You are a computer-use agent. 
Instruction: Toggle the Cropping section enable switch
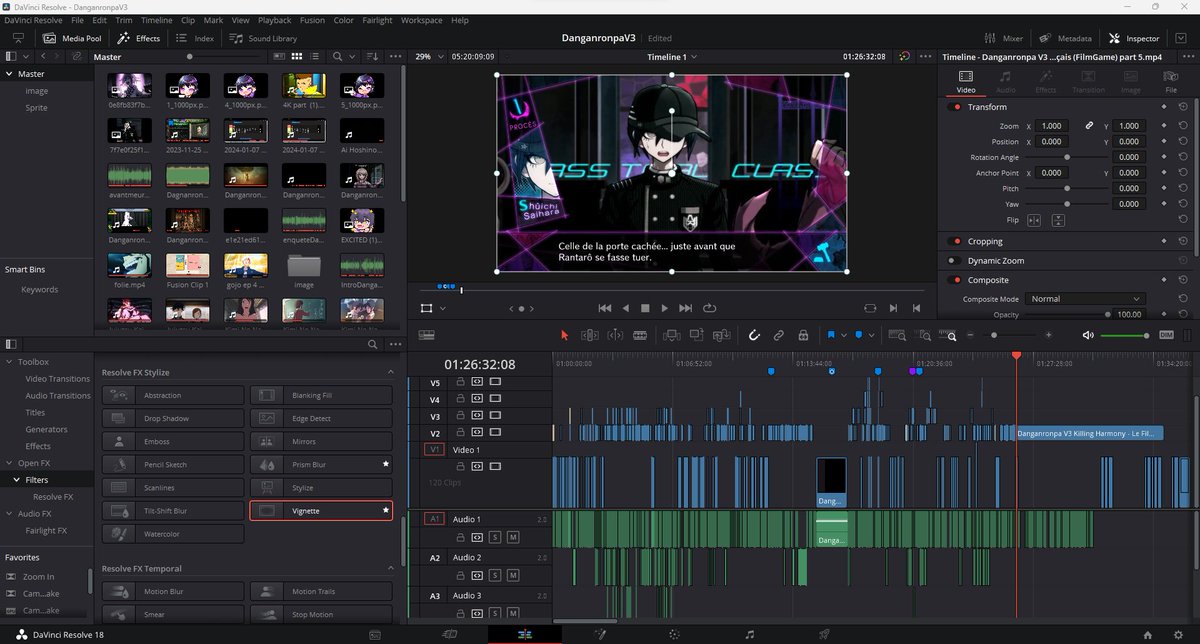[955, 241]
